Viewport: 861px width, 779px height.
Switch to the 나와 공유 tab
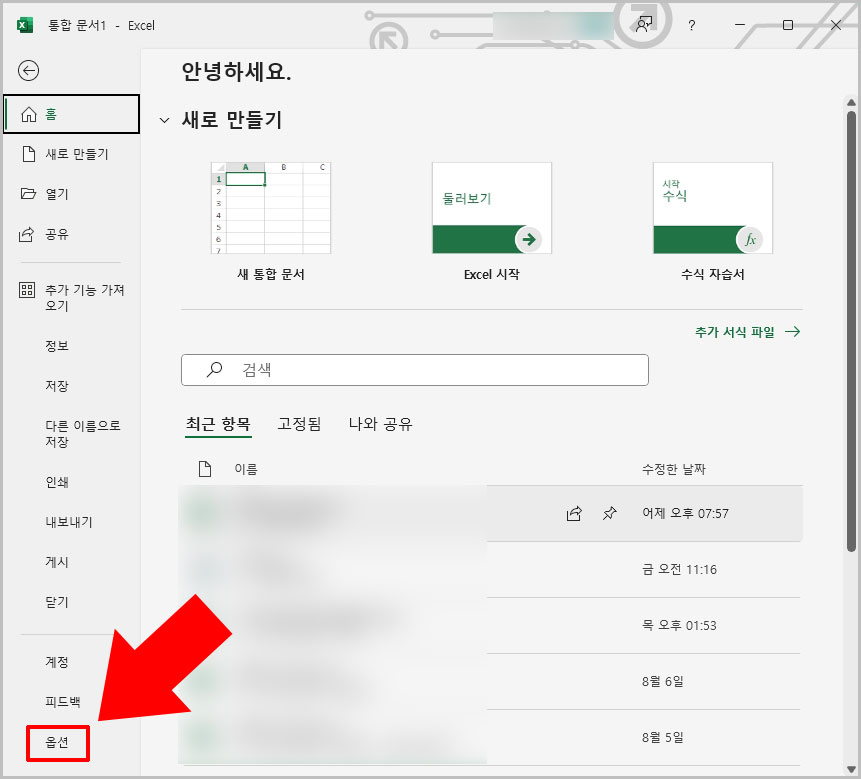381,424
